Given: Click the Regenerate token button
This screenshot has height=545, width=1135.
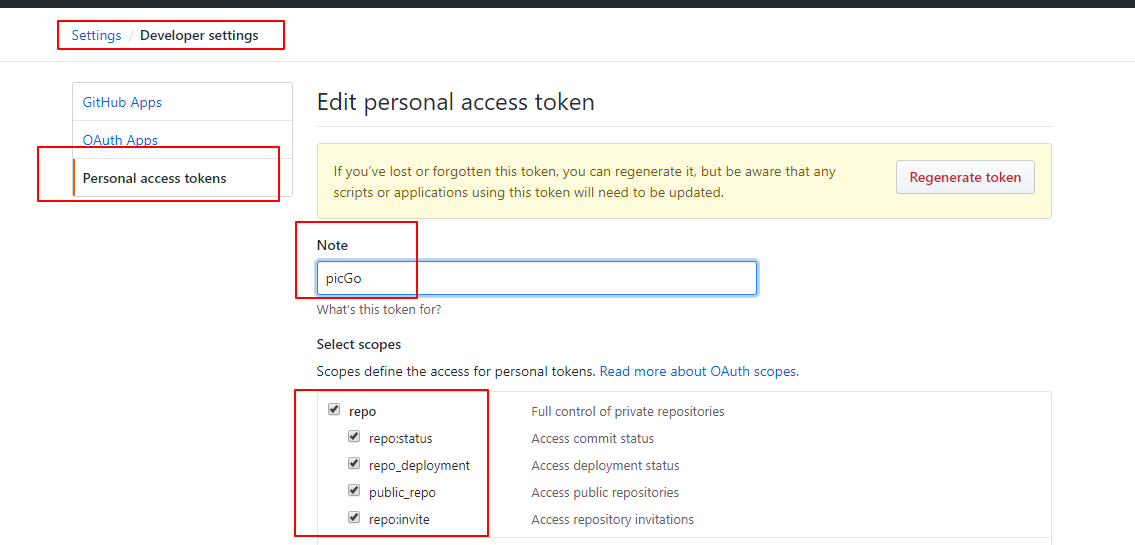Looking at the screenshot, I should [965, 177].
